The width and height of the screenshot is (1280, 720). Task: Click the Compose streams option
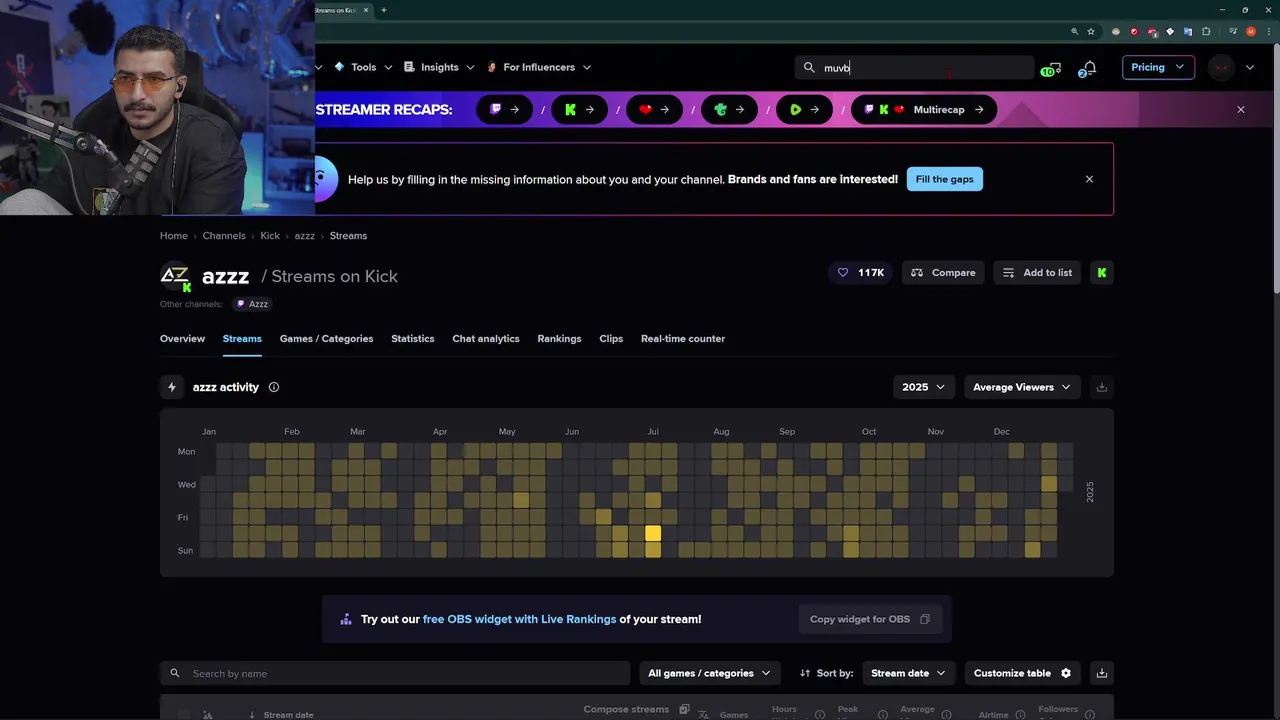[636, 709]
